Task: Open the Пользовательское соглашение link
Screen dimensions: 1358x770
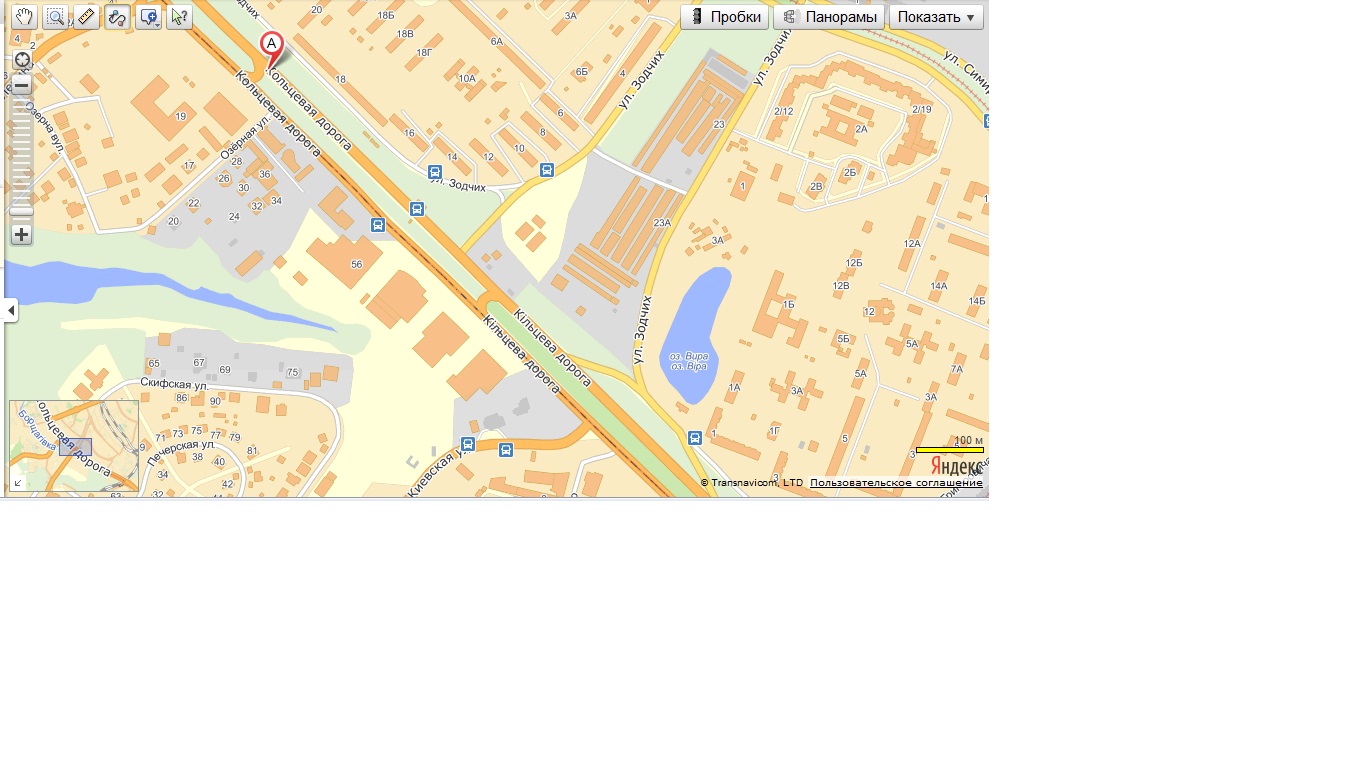Action: coord(896,483)
